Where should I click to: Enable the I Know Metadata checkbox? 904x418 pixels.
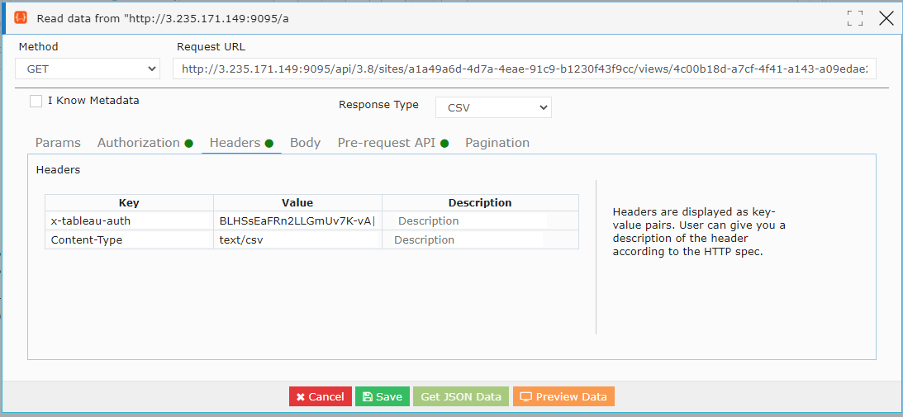tap(36, 101)
